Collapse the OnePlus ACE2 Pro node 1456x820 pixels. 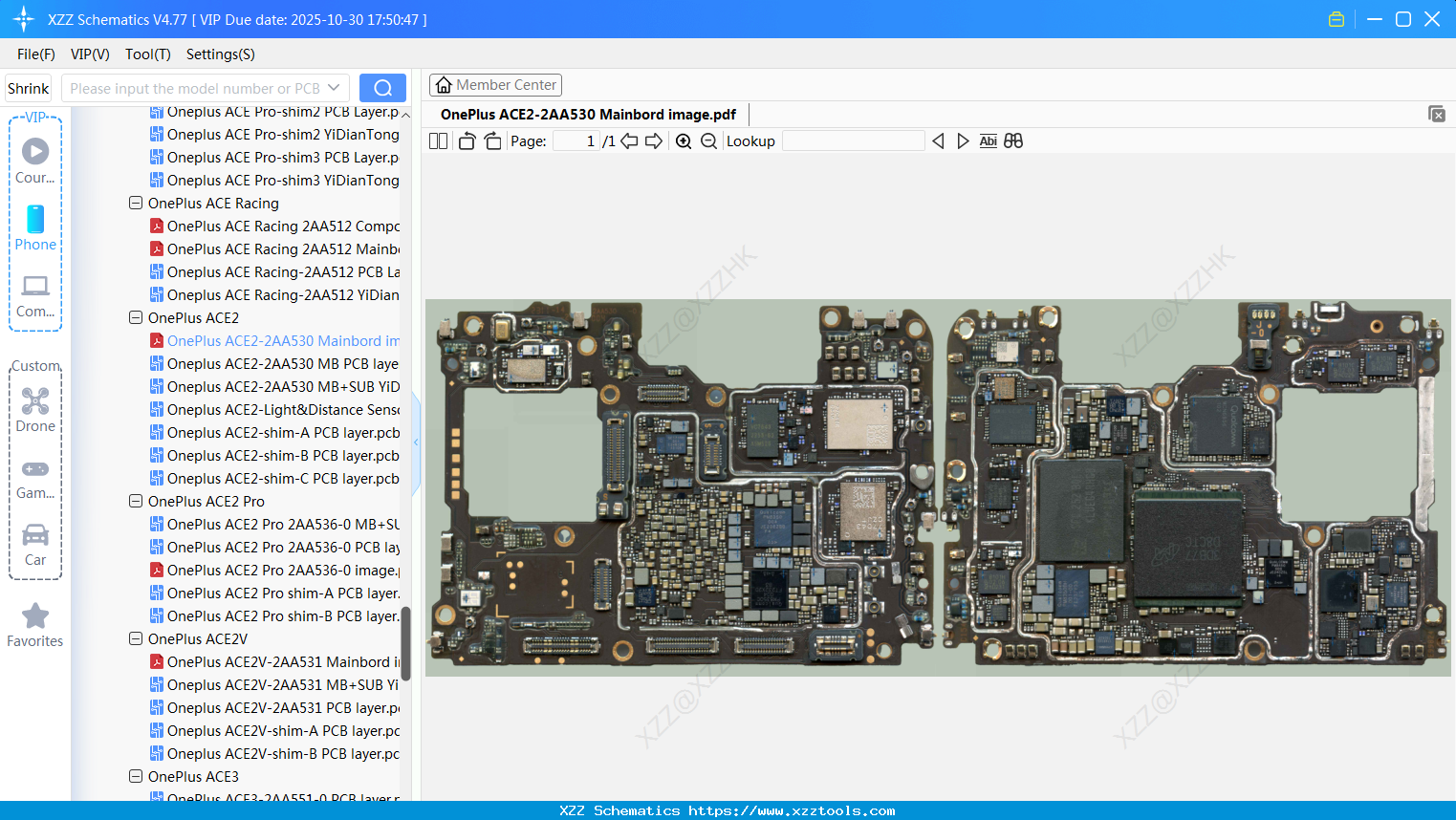(x=135, y=501)
